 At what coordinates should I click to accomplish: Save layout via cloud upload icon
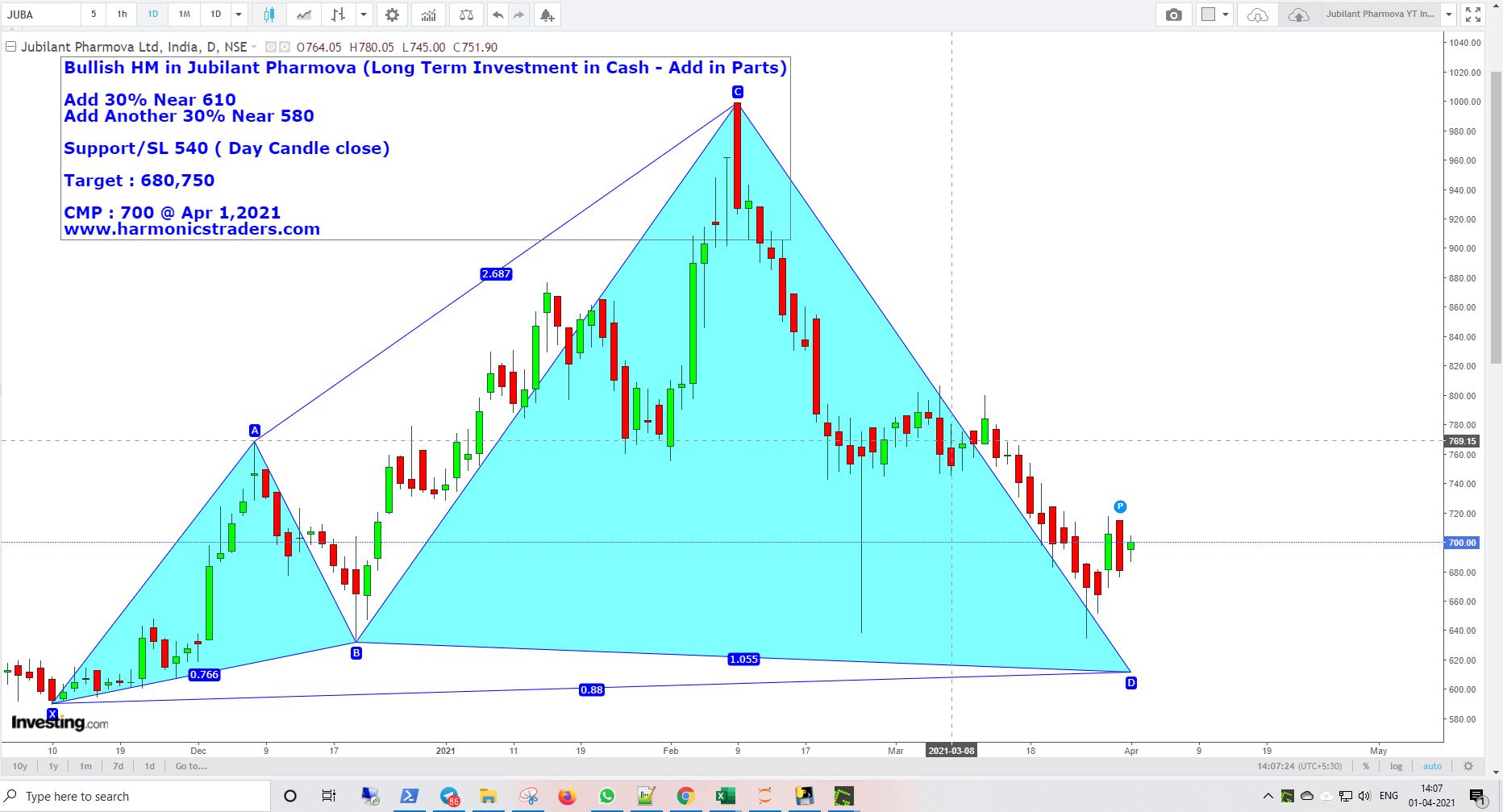pyautogui.click(x=1298, y=15)
